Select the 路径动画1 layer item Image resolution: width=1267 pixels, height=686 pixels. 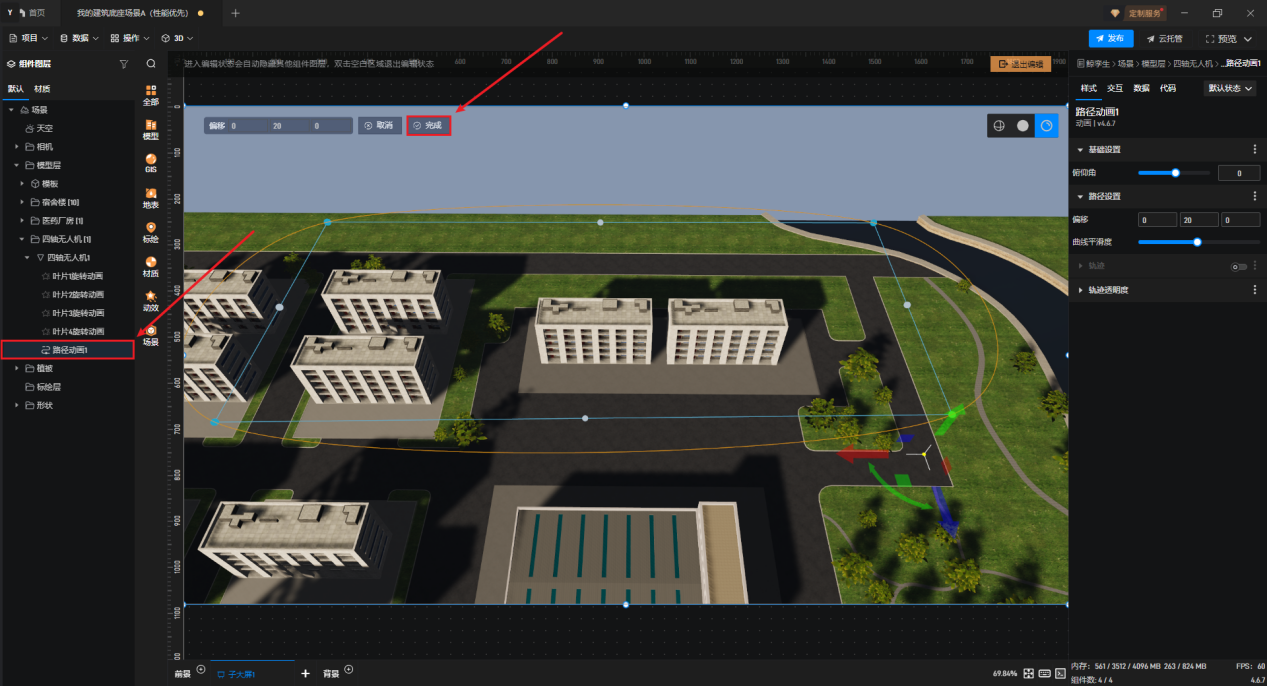(68, 350)
